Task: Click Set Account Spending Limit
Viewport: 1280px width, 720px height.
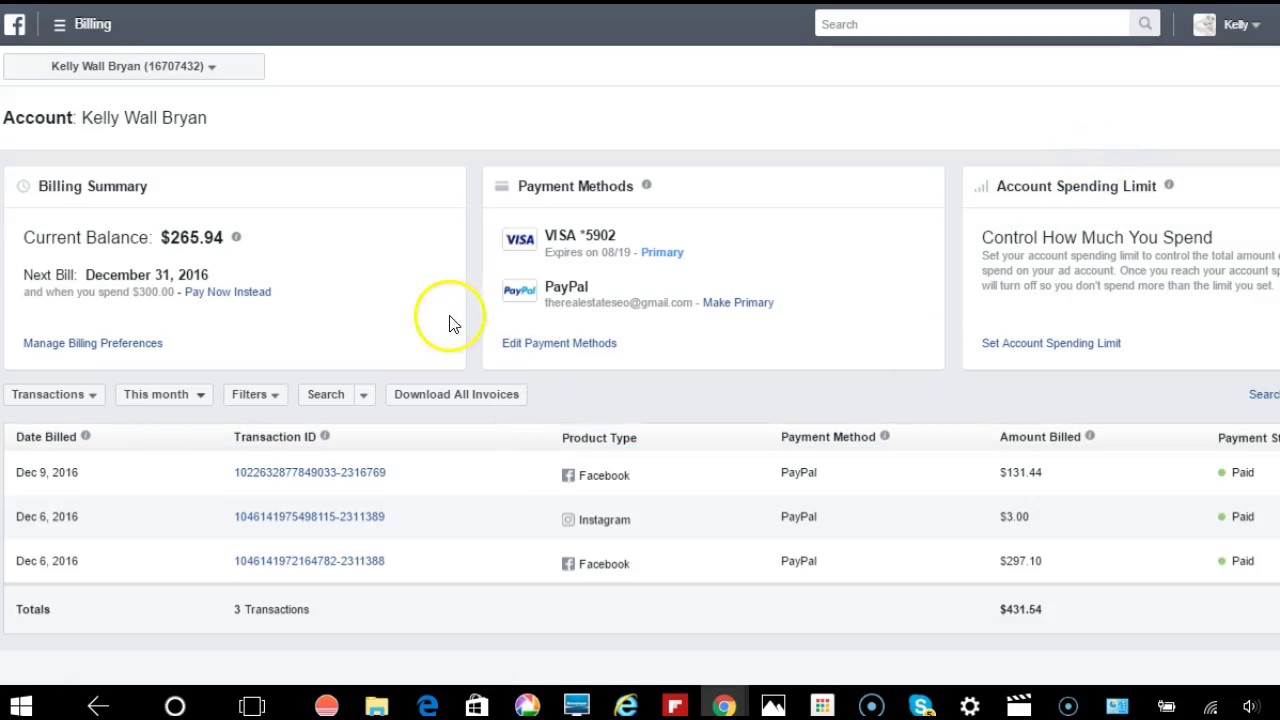Action: coord(1051,343)
